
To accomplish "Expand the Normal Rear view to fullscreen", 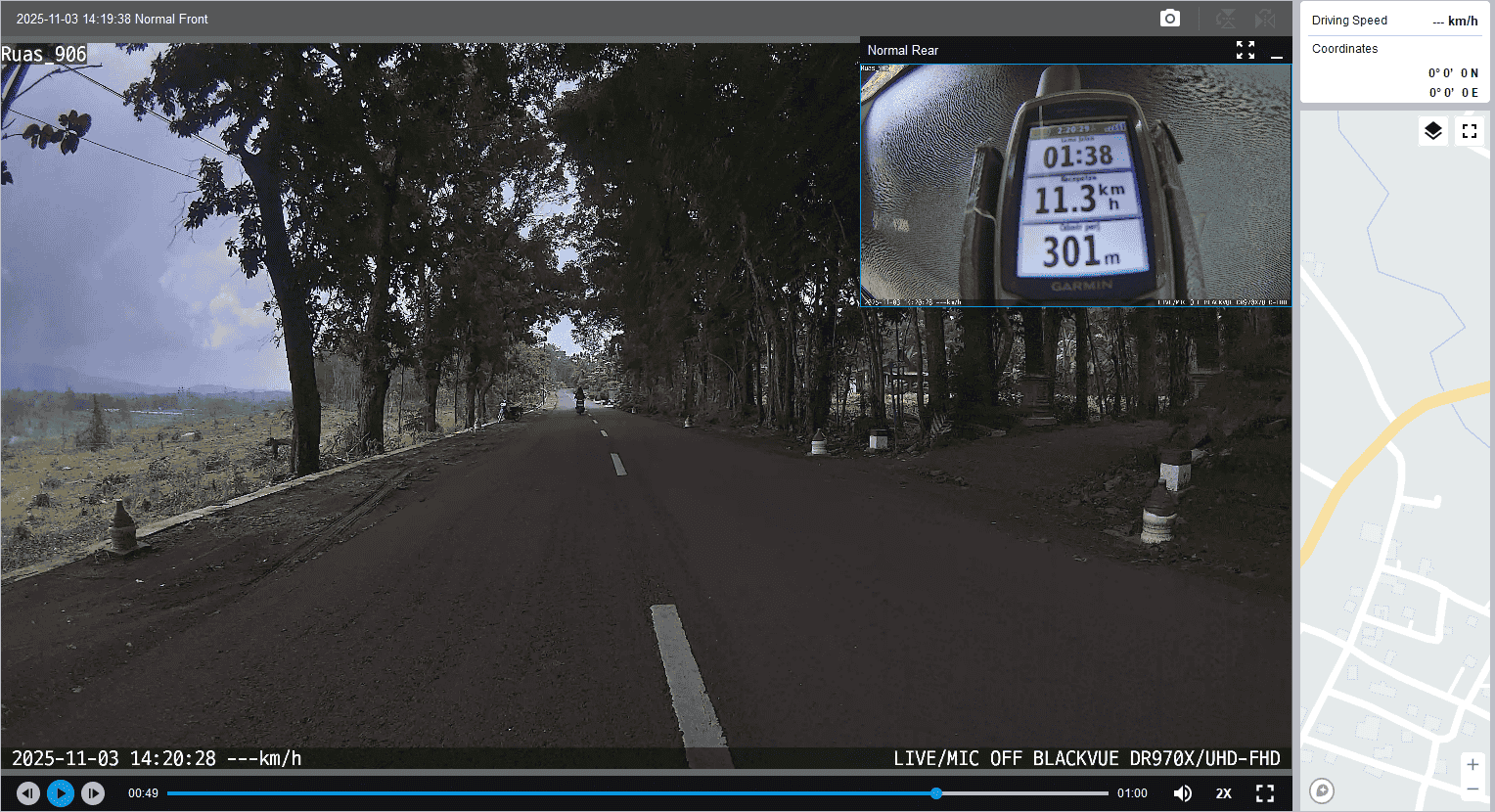I will click(1245, 50).
